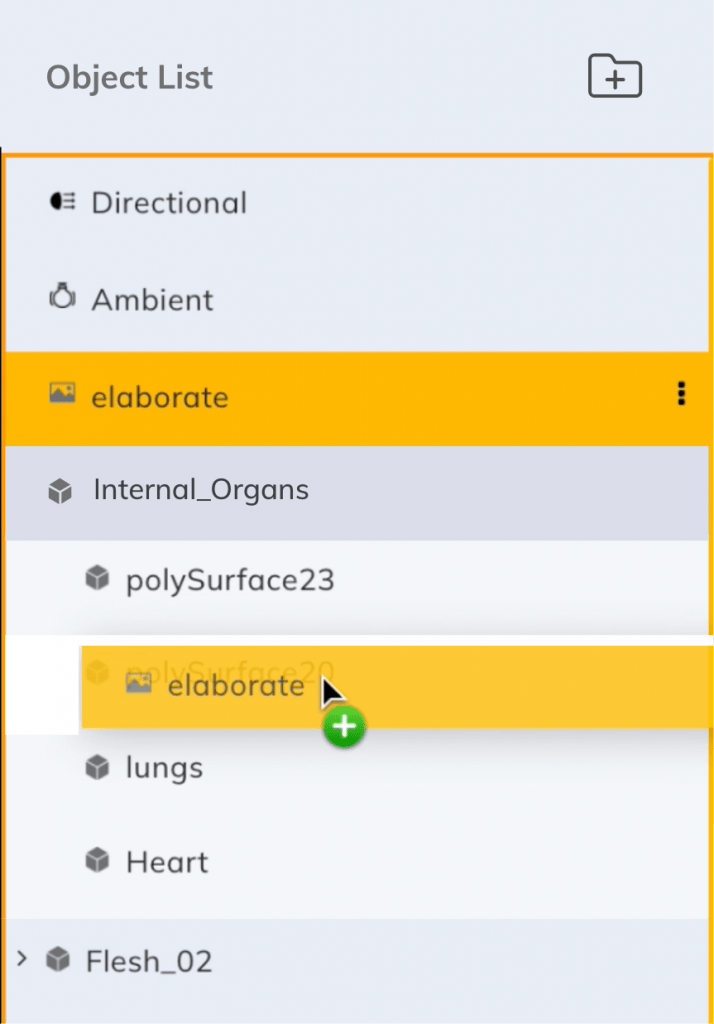
Task: Click the cube icon next to lungs
Action: point(98,767)
